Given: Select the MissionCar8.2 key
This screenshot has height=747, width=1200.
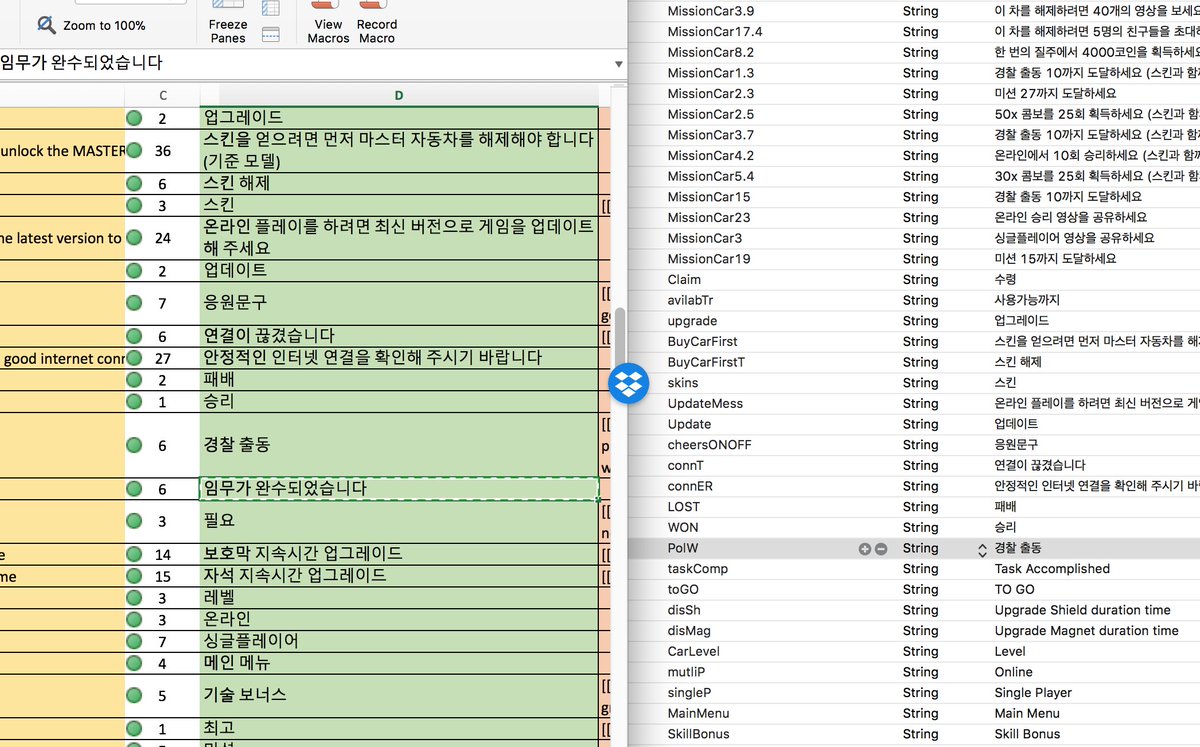Looking at the screenshot, I should click(710, 52).
